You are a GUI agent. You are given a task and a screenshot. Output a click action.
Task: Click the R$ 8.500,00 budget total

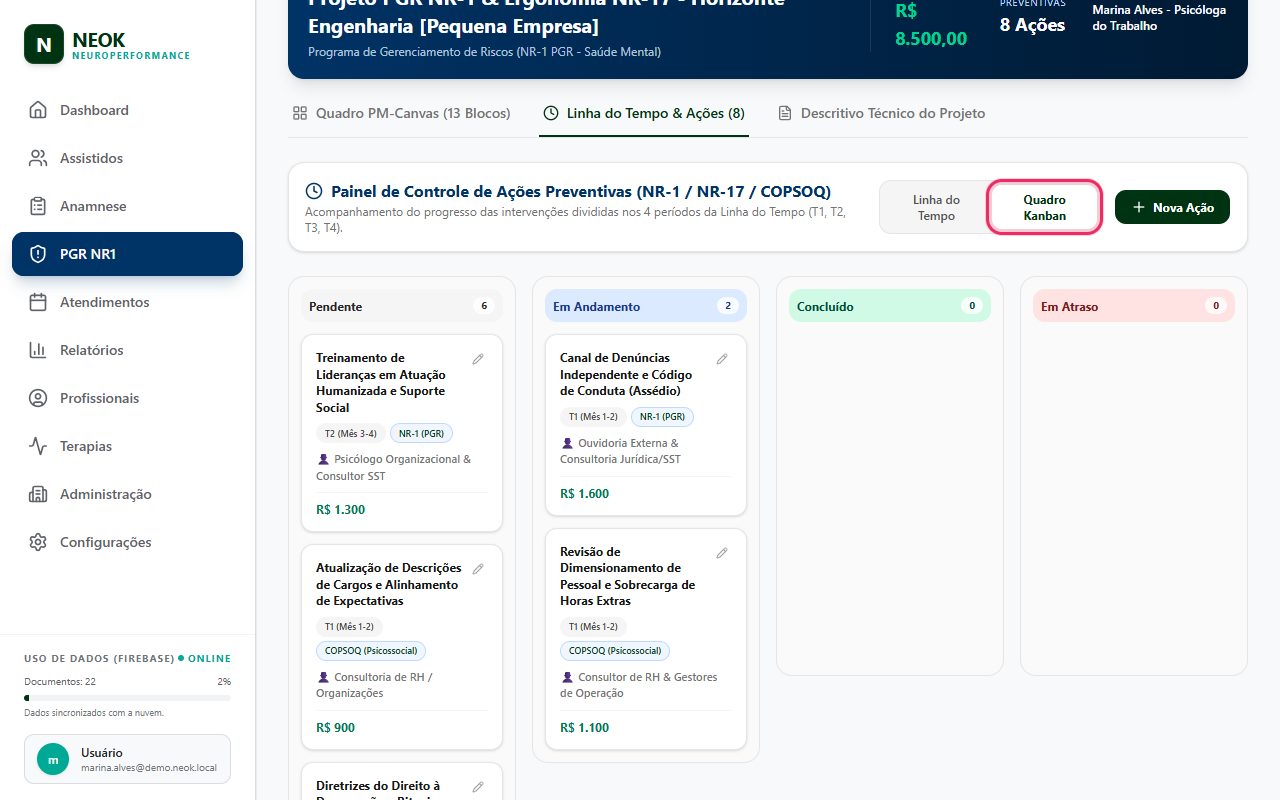click(x=931, y=25)
